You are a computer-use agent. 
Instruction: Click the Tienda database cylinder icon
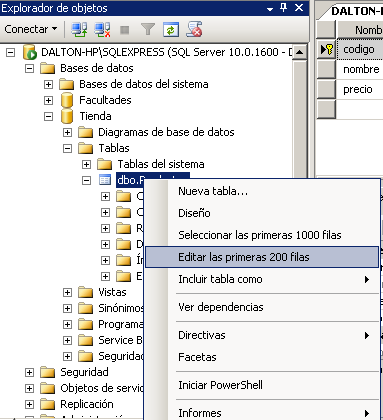tap(67, 116)
